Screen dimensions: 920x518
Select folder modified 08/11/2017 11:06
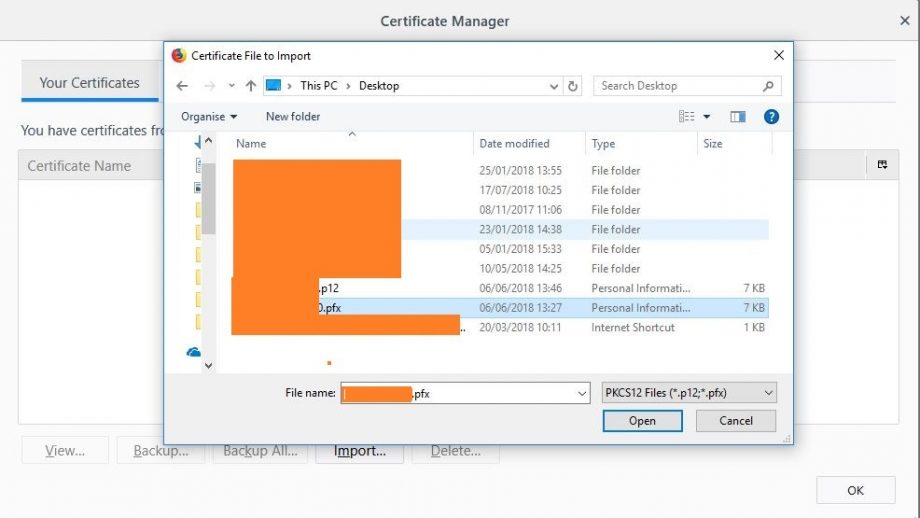pos(500,209)
